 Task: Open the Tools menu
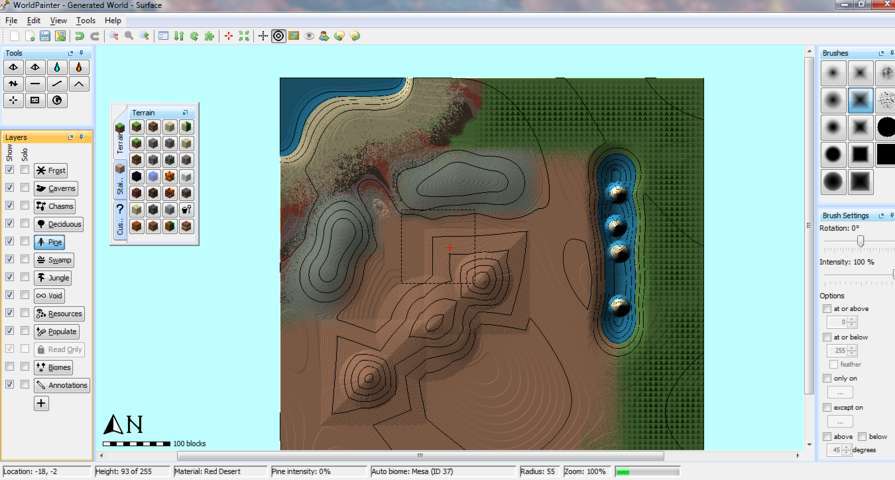pyautogui.click(x=86, y=20)
